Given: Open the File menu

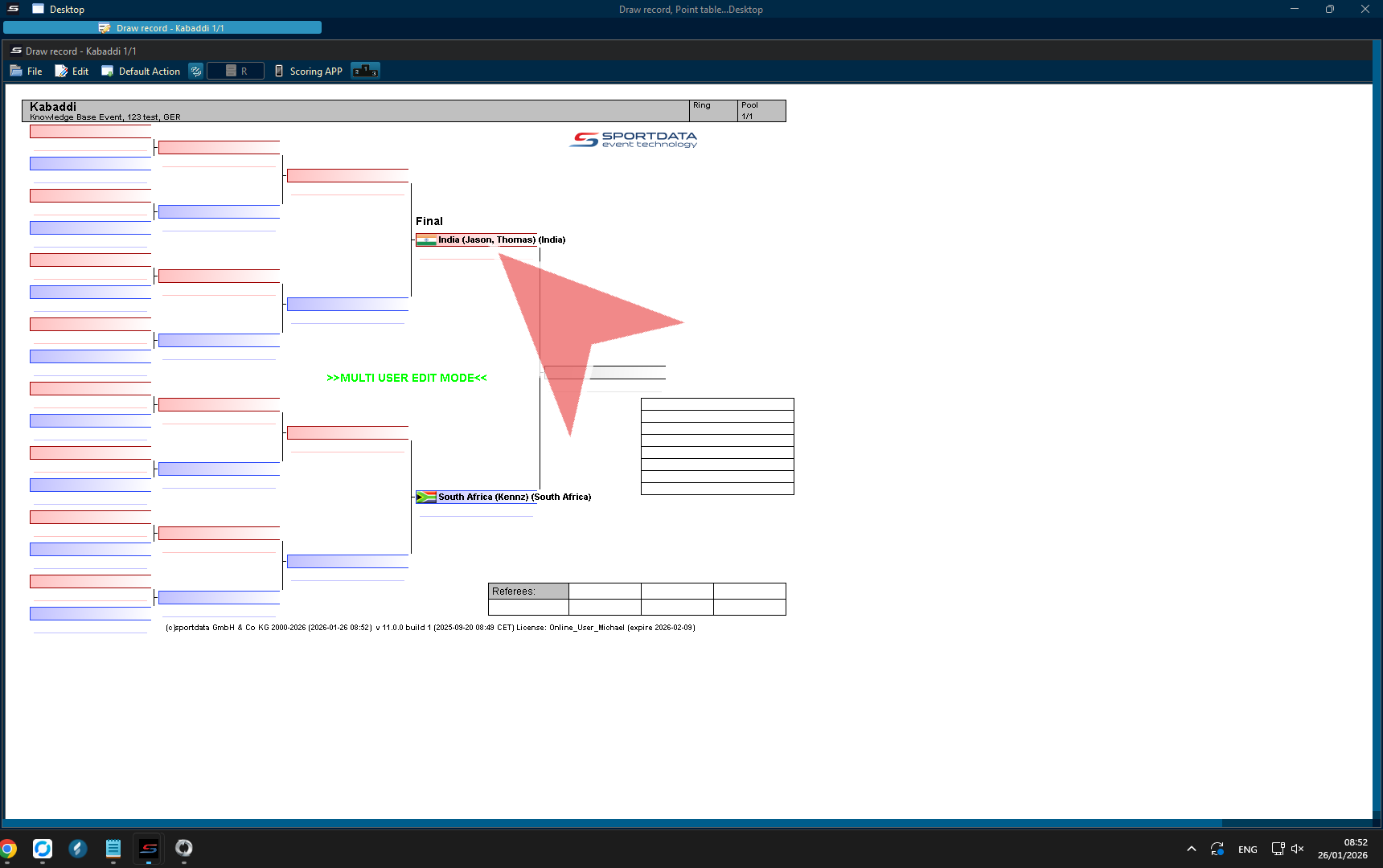Looking at the screenshot, I should pos(27,72).
